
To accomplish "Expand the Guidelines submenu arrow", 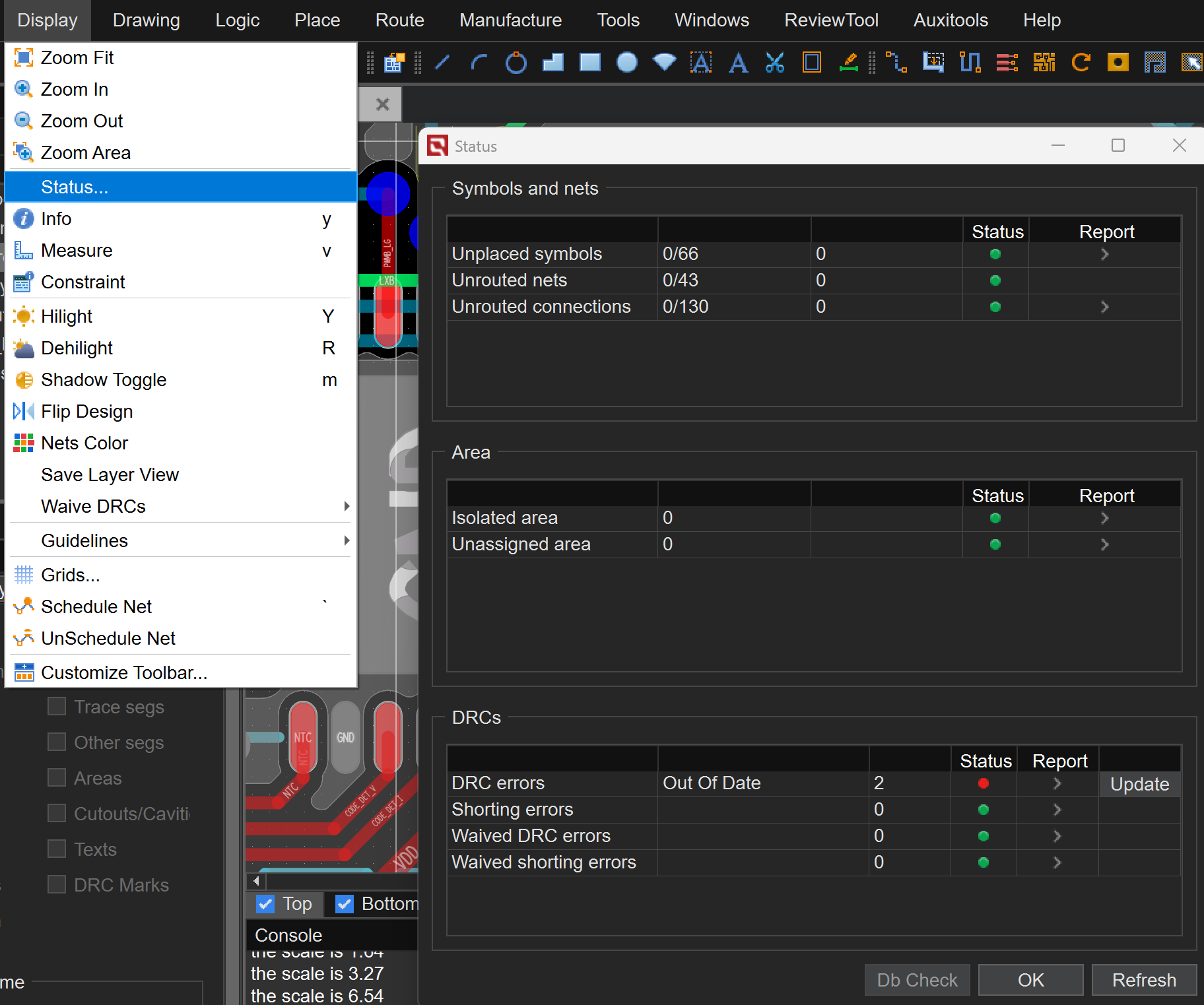I will point(347,540).
